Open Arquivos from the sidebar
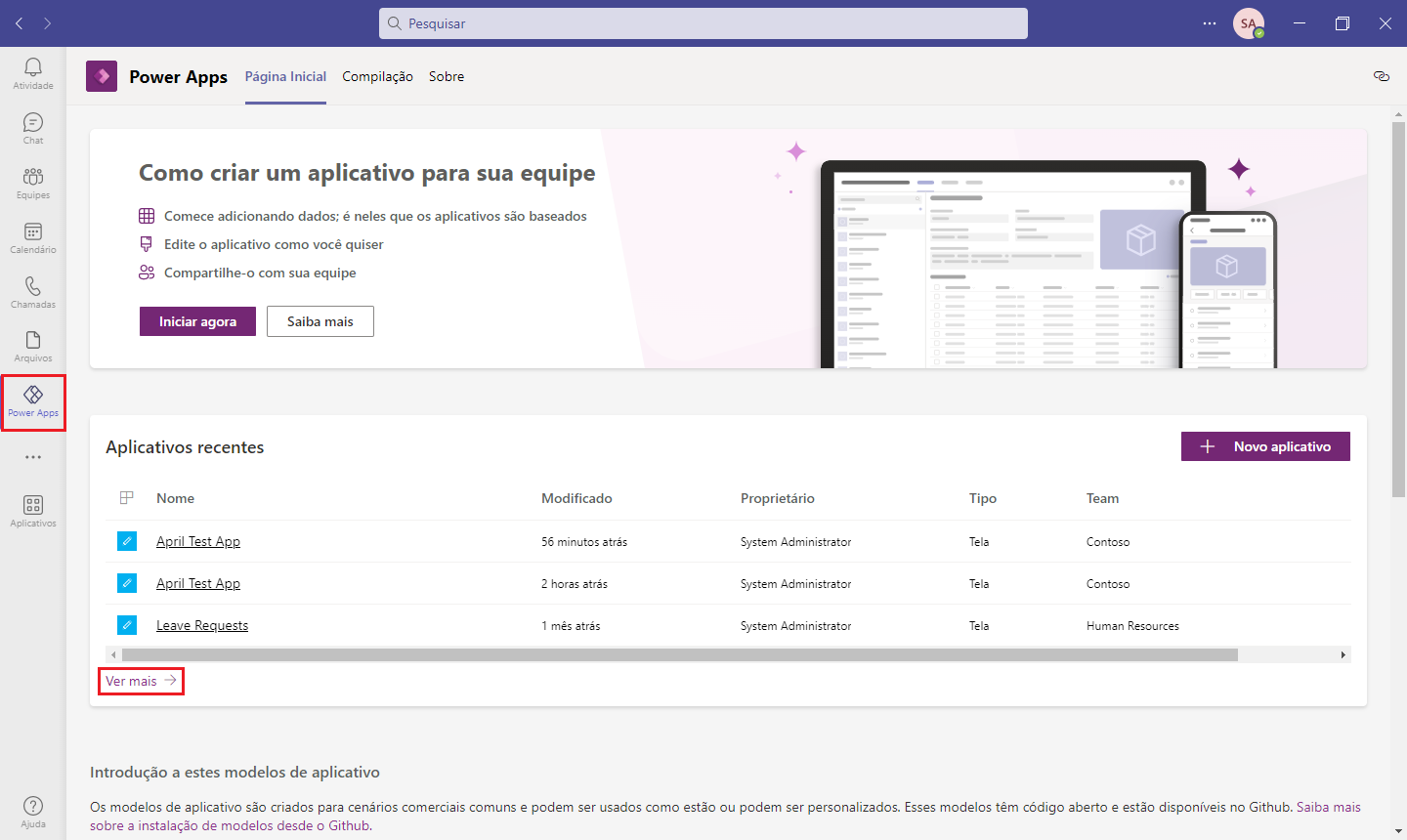The image size is (1407, 840). 32,346
